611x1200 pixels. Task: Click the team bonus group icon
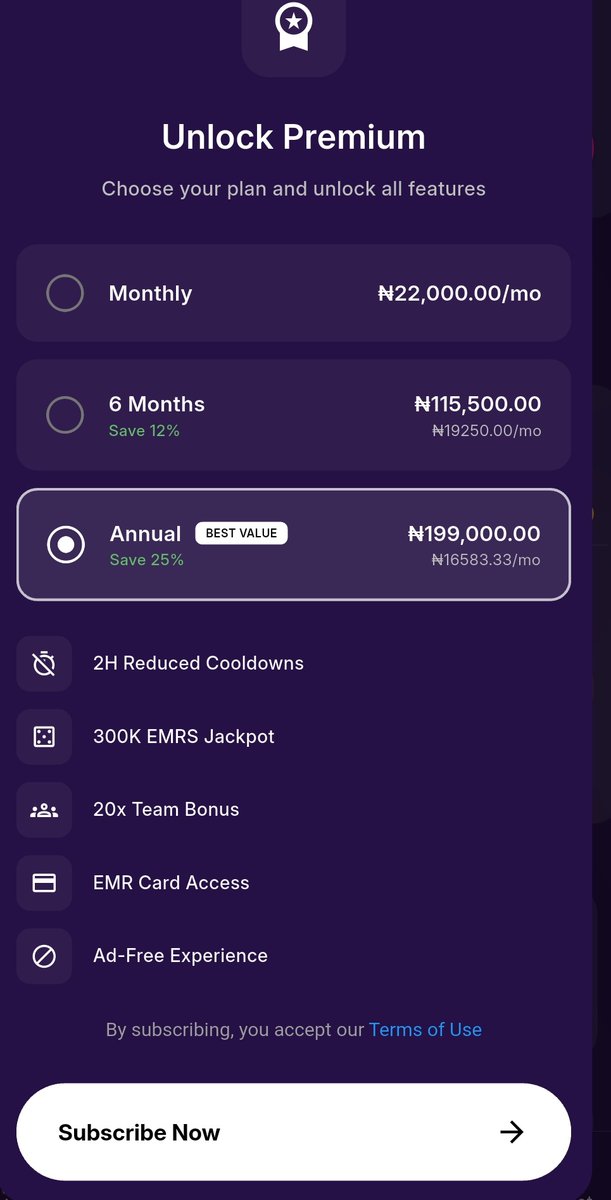[x=44, y=810]
